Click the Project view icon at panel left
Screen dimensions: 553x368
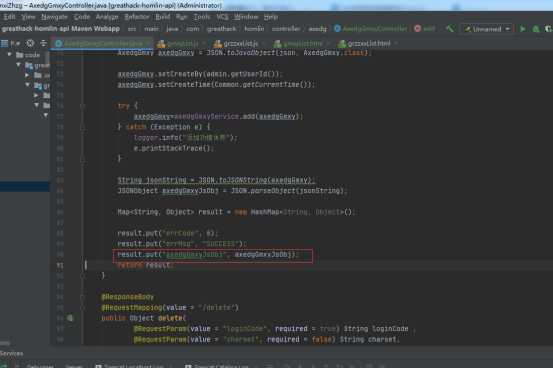click(x=5, y=43)
